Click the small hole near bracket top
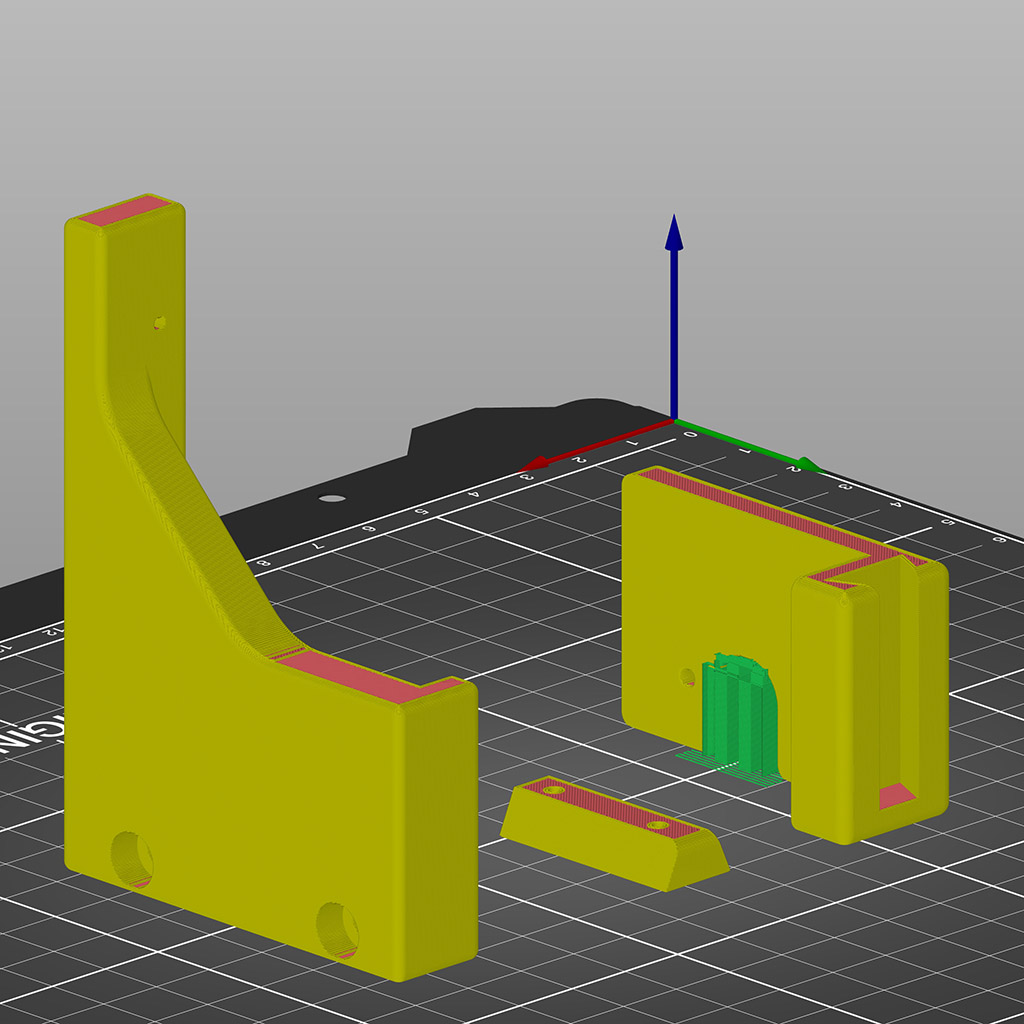This screenshot has width=1024, height=1024. click(x=160, y=323)
